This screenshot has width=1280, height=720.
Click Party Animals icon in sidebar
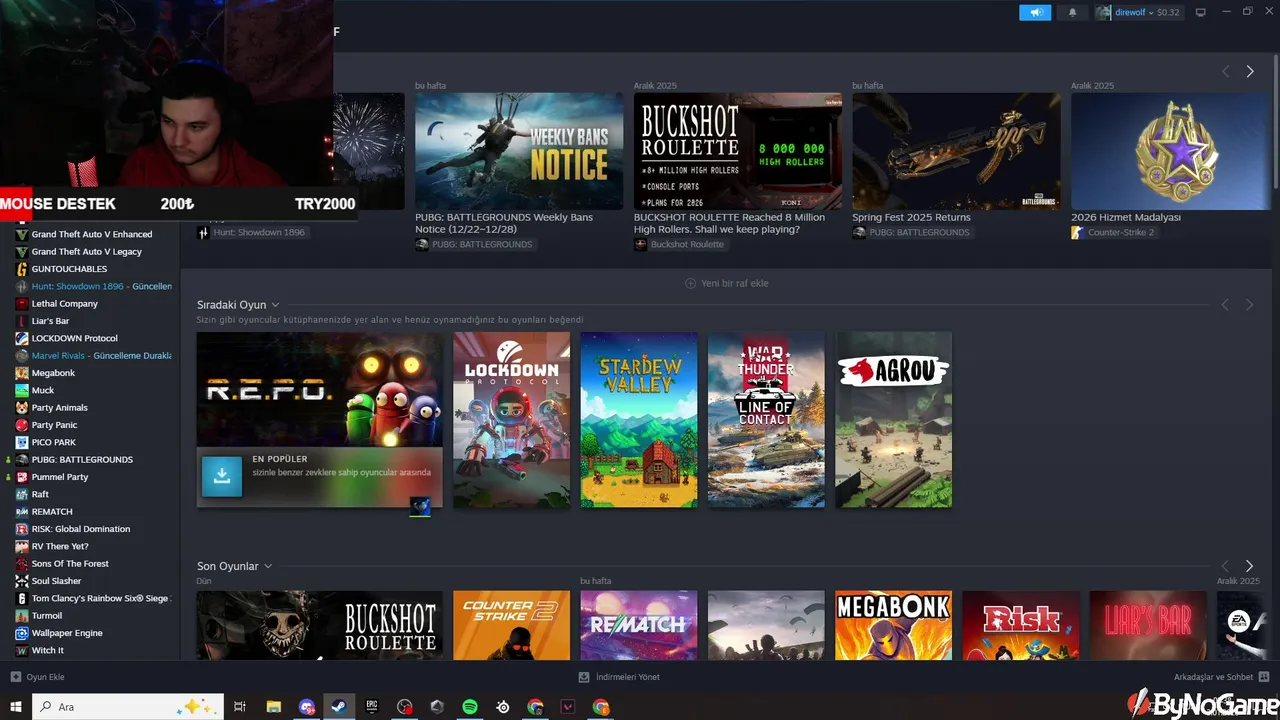coord(22,408)
